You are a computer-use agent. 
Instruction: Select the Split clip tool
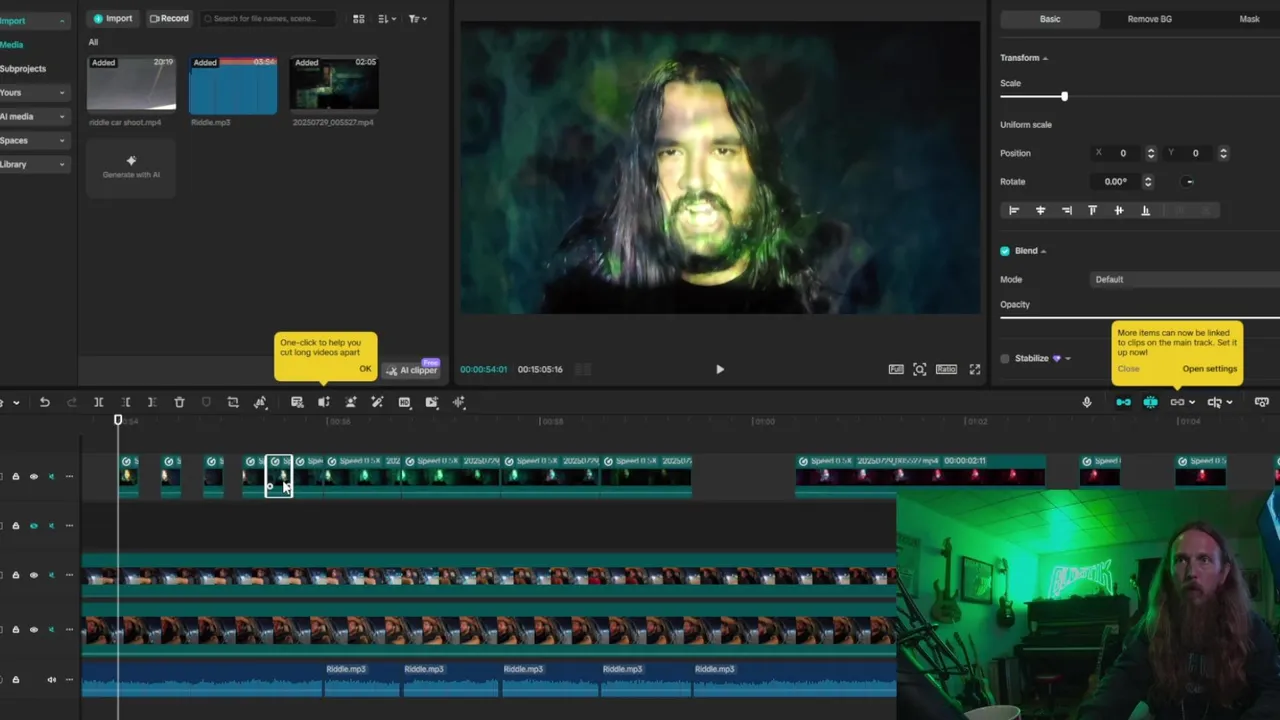[x=98, y=402]
